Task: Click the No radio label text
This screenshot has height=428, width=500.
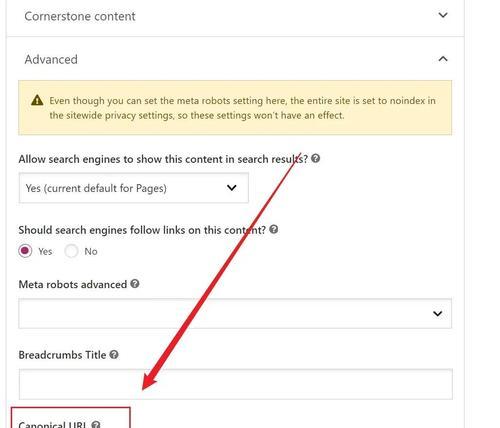Action: [x=91, y=251]
